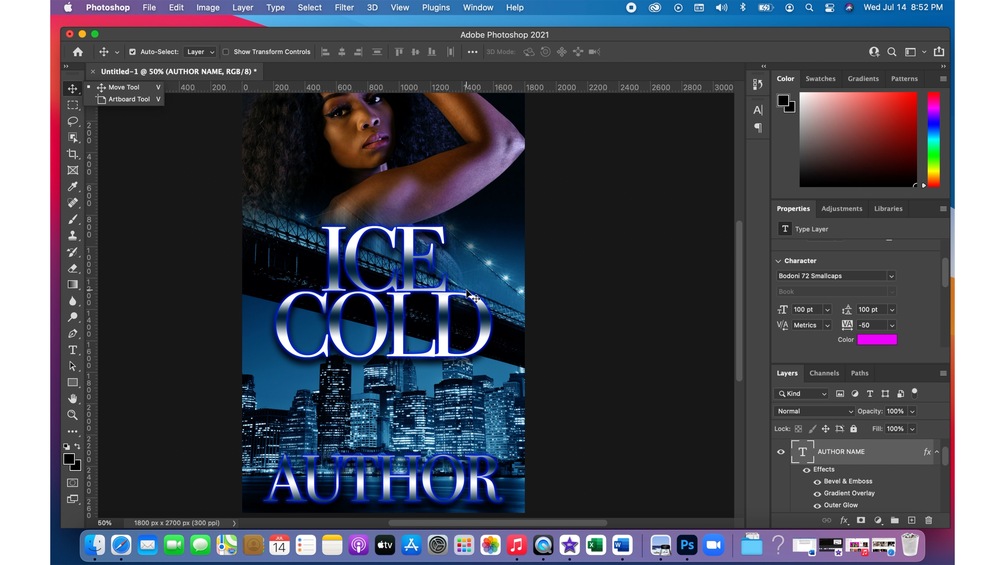Switch to the Adjustments tab

(x=842, y=209)
